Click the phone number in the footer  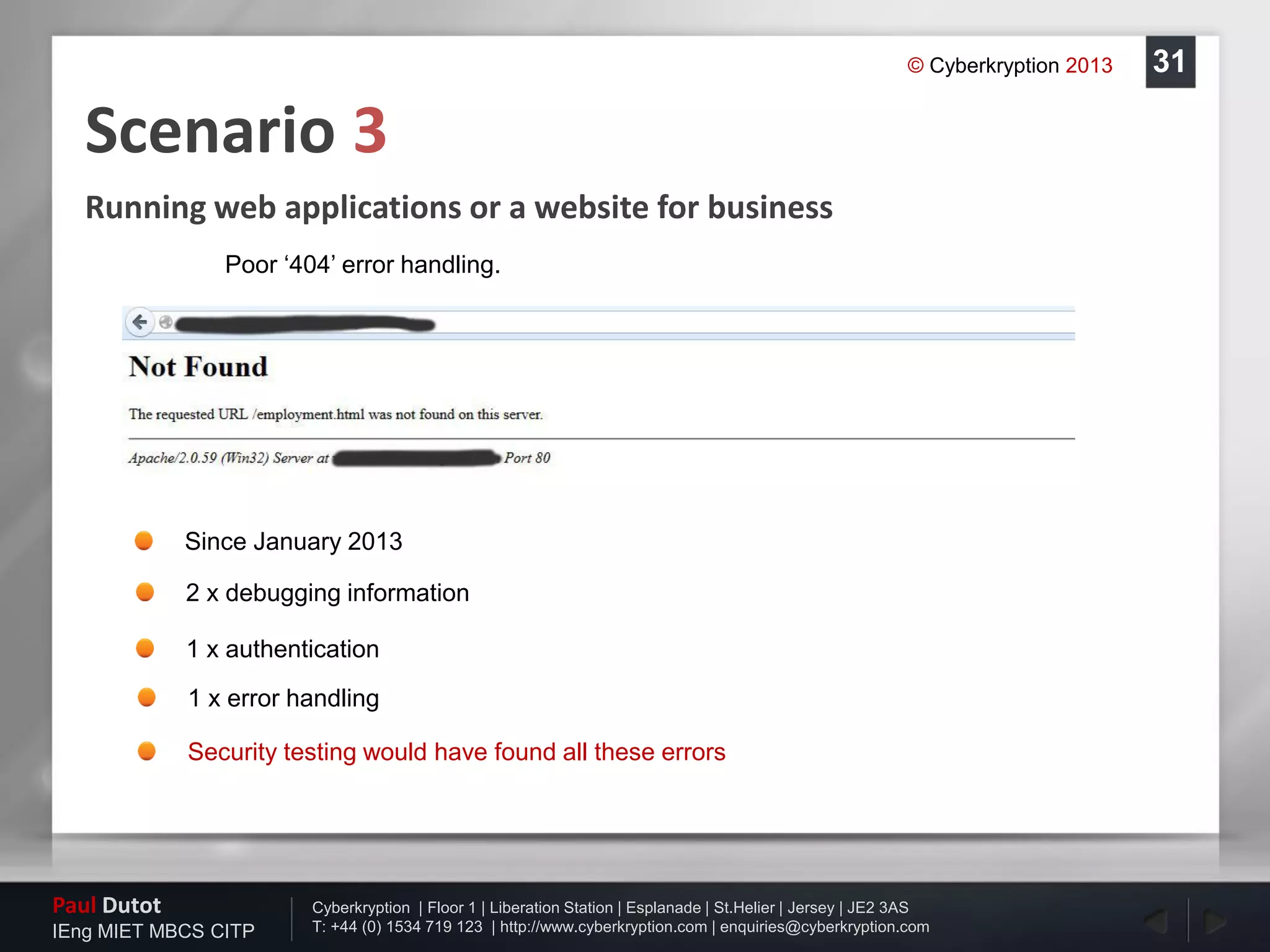[x=406, y=927]
